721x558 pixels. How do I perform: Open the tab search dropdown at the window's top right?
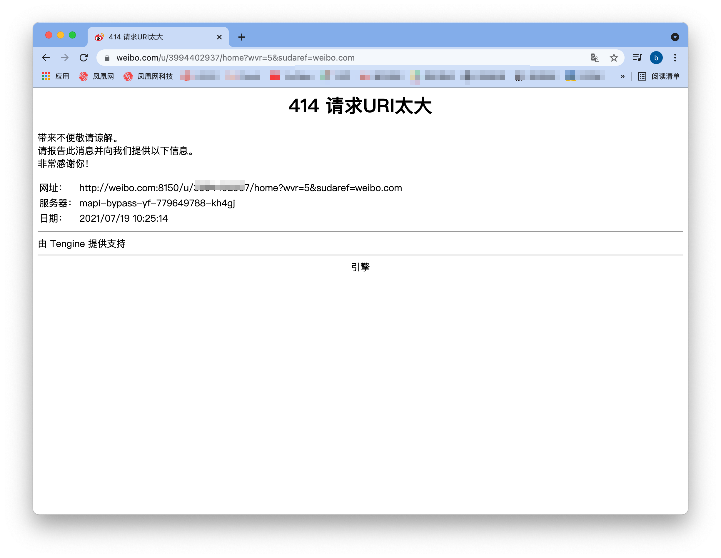click(x=675, y=37)
